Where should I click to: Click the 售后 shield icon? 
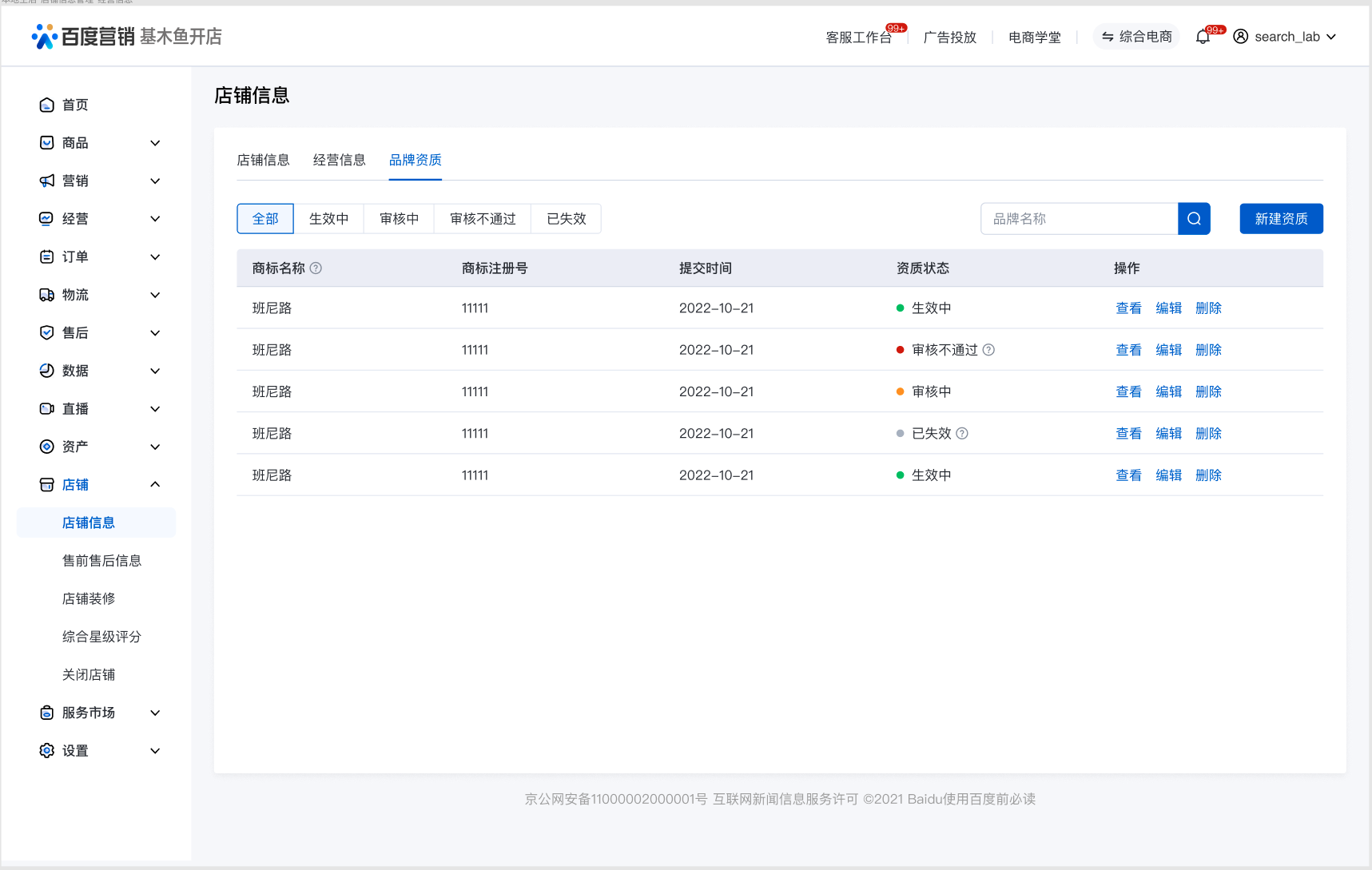[x=47, y=332]
